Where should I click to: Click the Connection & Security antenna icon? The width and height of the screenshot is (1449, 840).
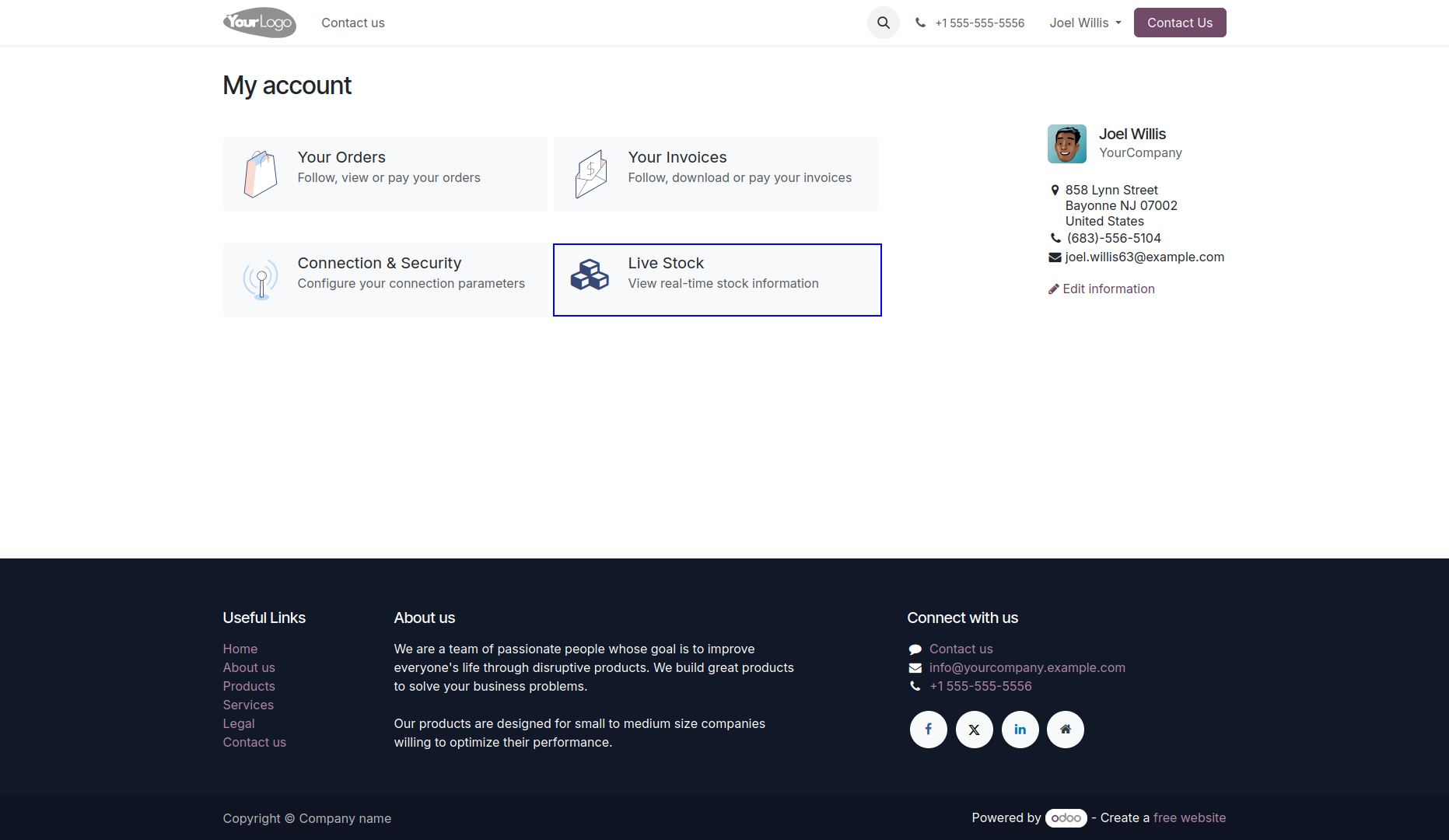(x=261, y=280)
